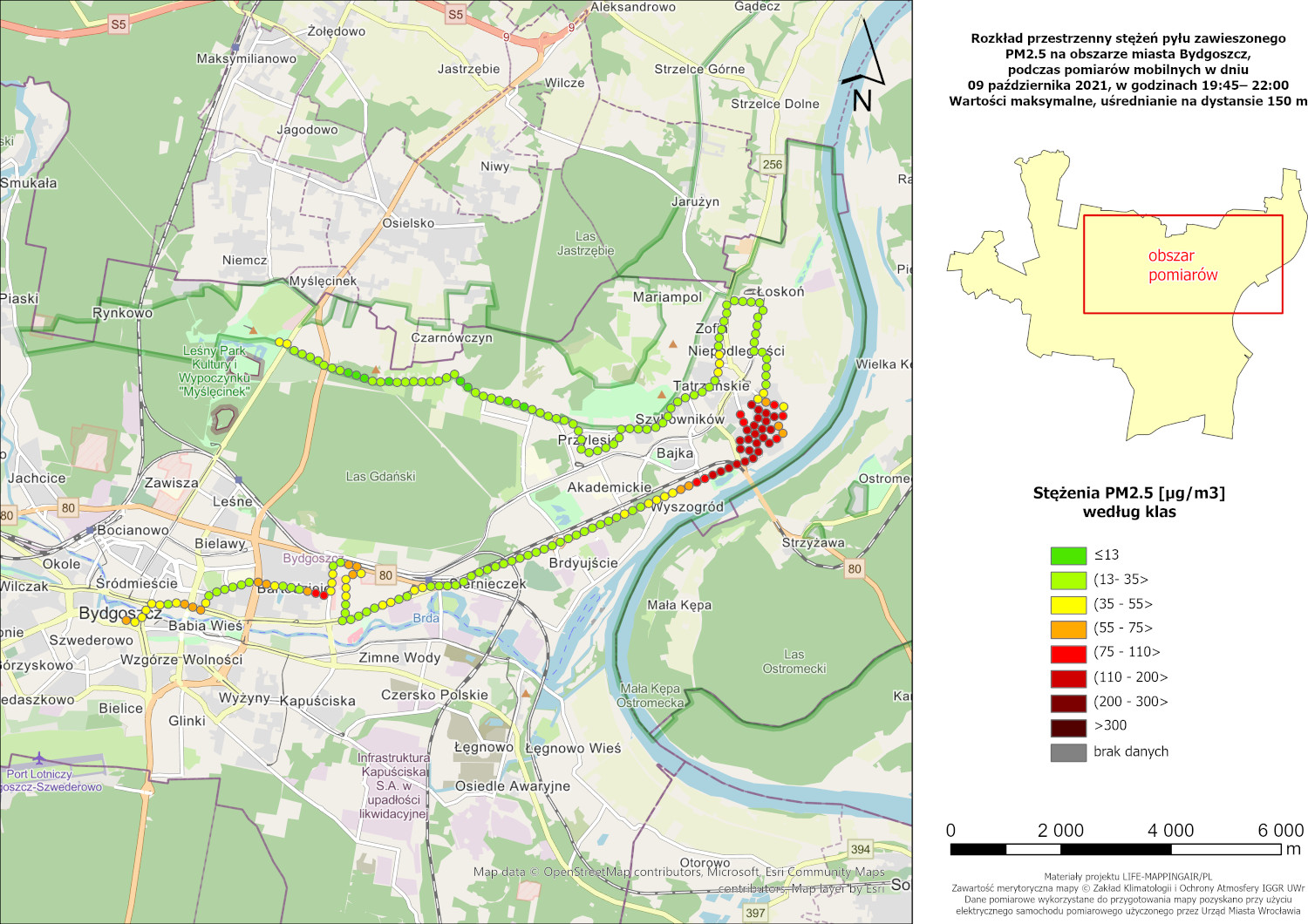Click the scale bar at 2 000 mark
The image size is (1308, 924).
point(1060,848)
